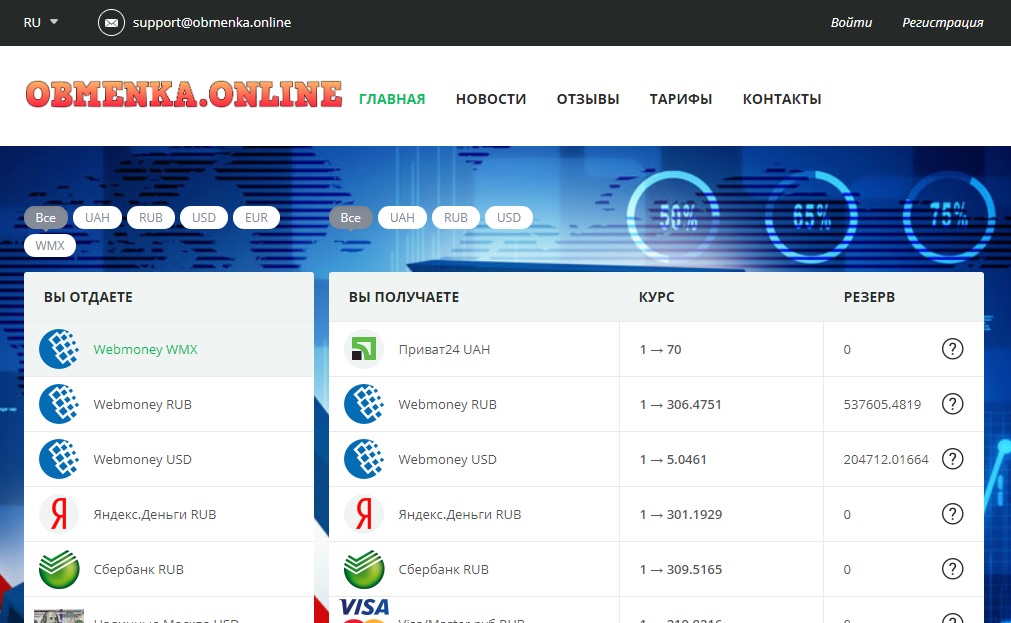
Task: Click the help icon in Приват24 UAH row
Action: coord(953,349)
